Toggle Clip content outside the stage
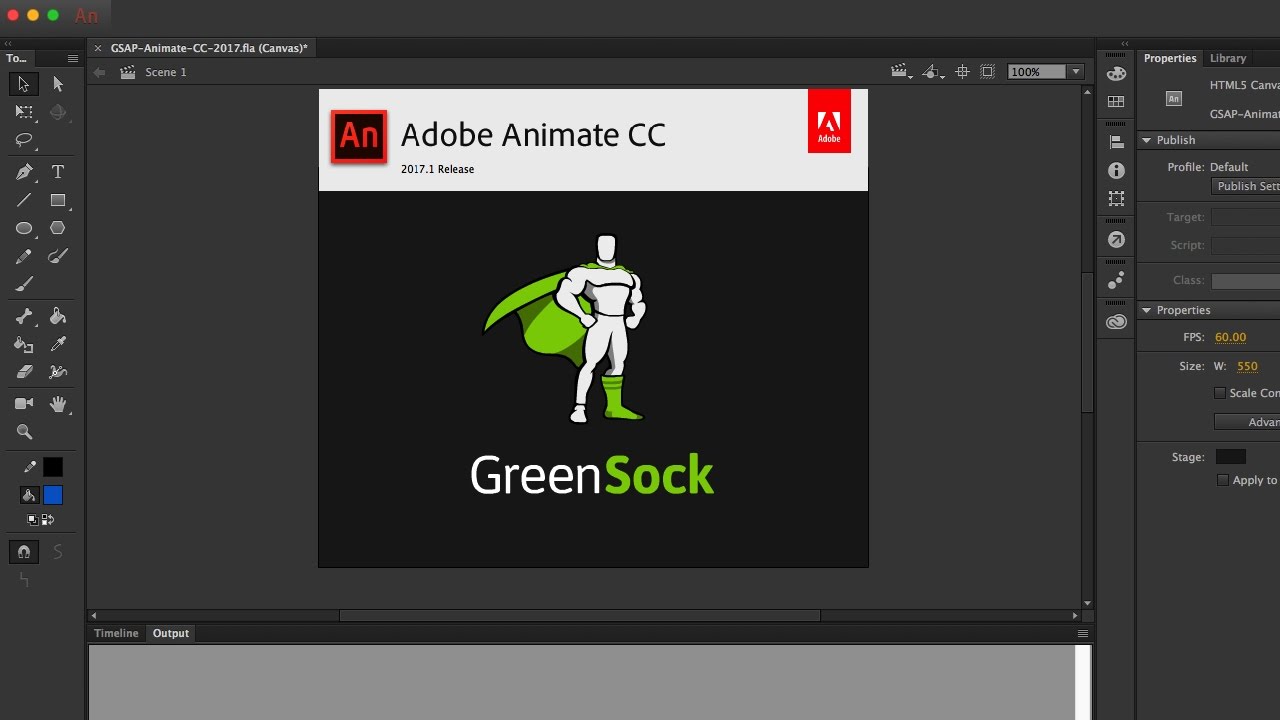Viewport: 1280px width, 720px height. (988, 71)
